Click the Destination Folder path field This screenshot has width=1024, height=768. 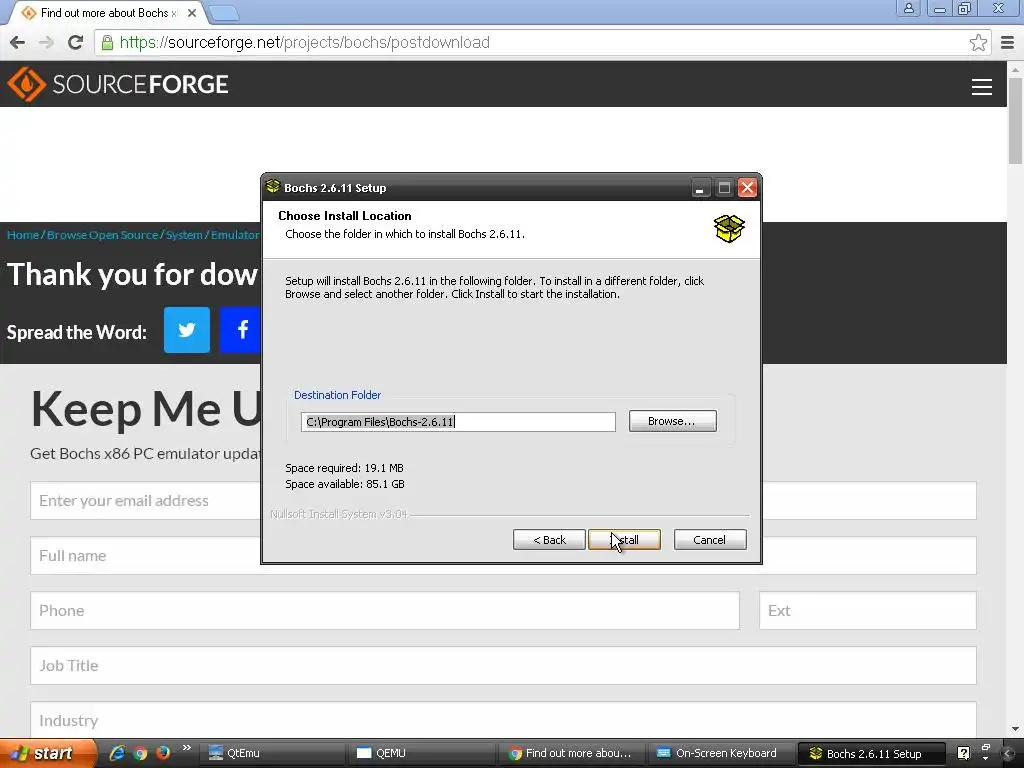coord(458,422)
